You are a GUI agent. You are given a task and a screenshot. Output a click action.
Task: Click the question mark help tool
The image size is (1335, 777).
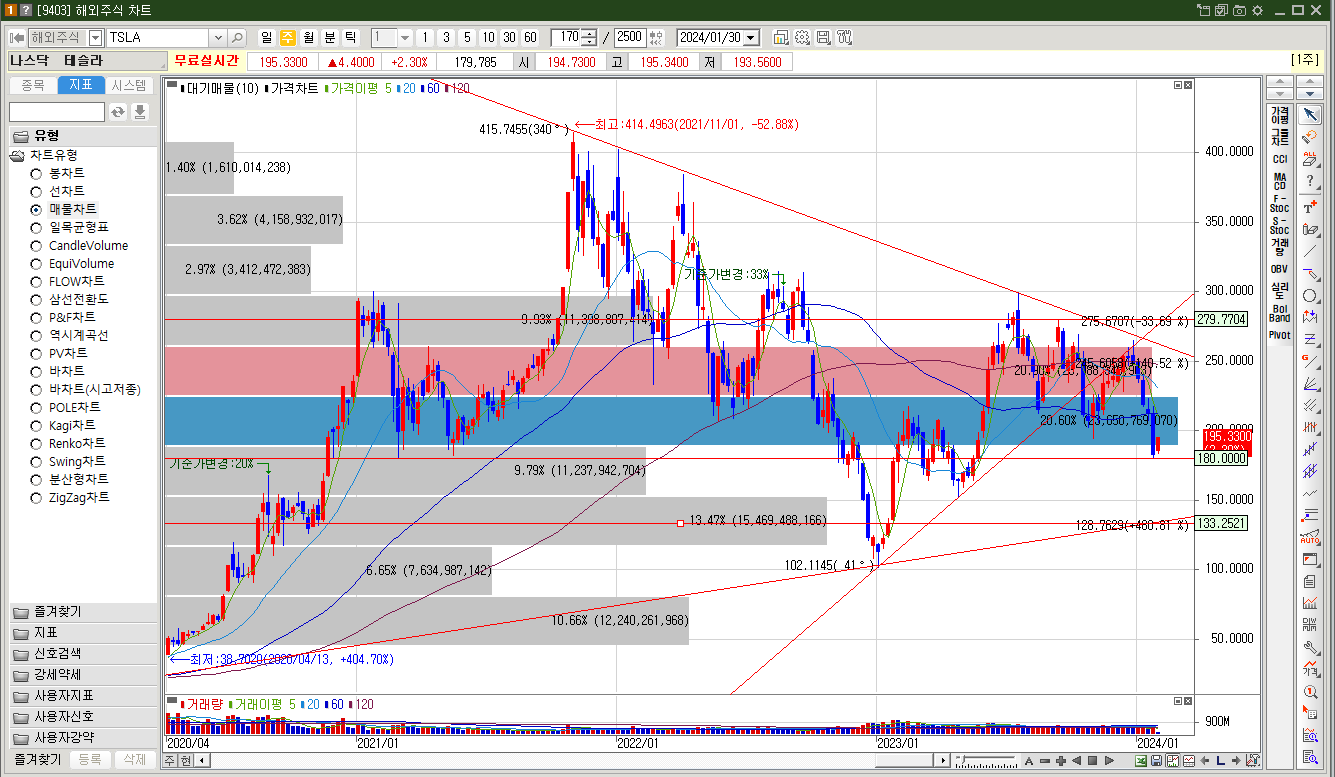tap(1310, 180)
